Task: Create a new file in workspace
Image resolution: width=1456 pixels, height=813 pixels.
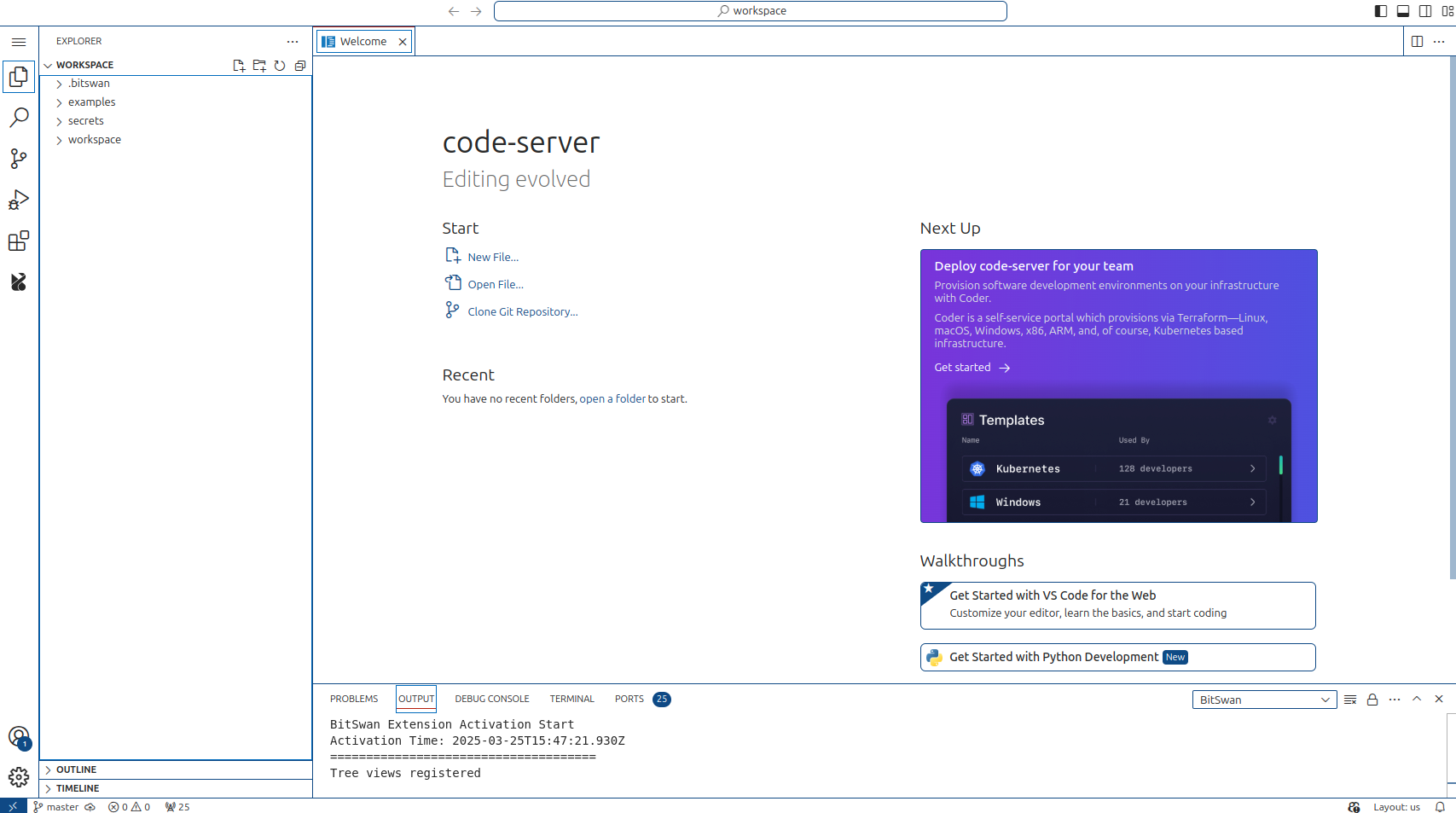Action: (x=239, y=66)
